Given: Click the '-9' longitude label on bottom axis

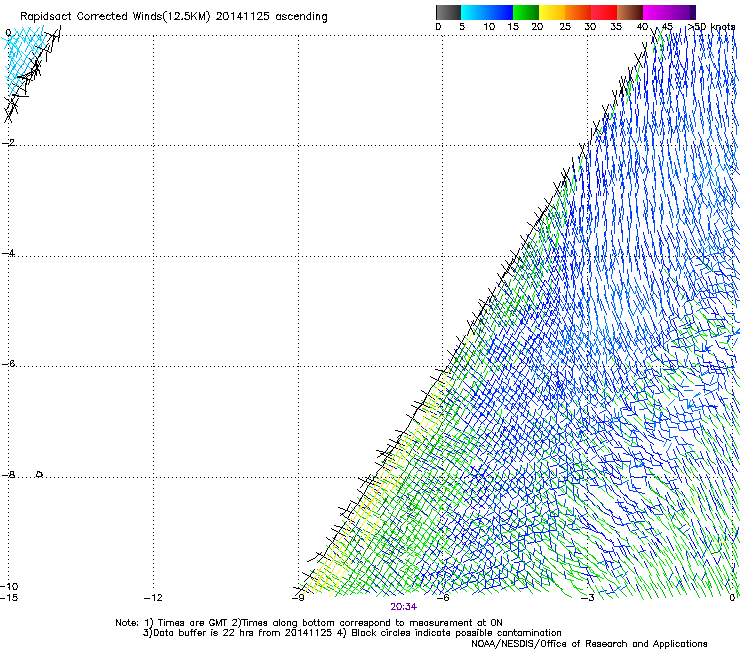Looking at the screenshot, I should click(x=298, y=598).
